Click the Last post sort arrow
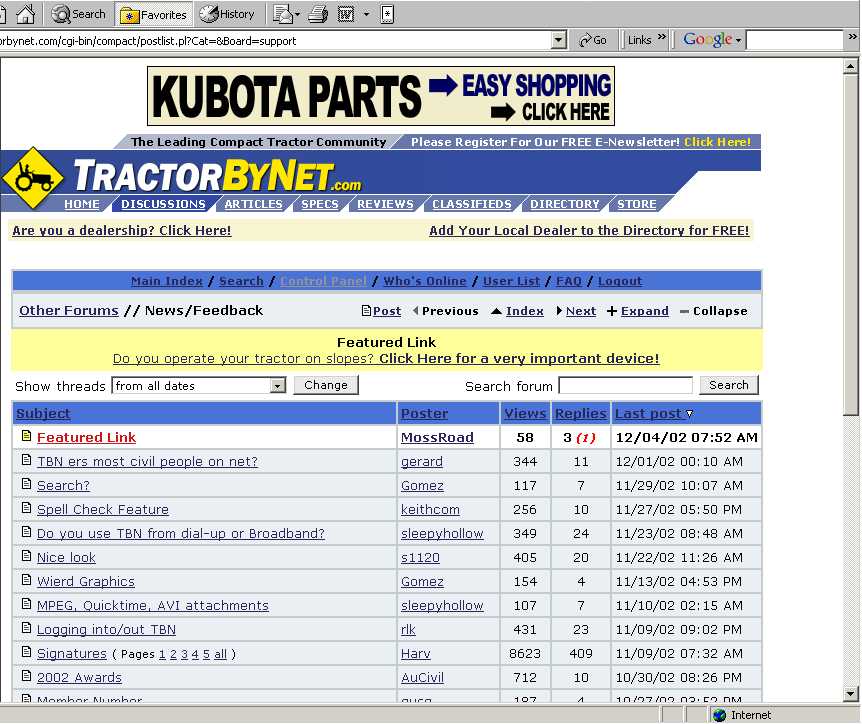 (x=689, y=413)
